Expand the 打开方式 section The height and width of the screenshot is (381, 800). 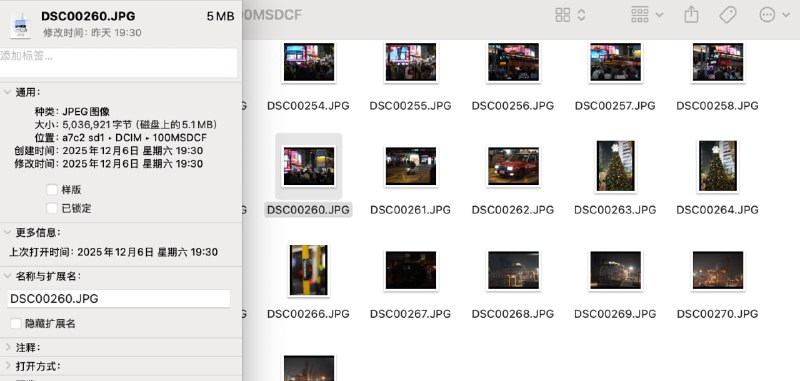(x=7, y=366)
